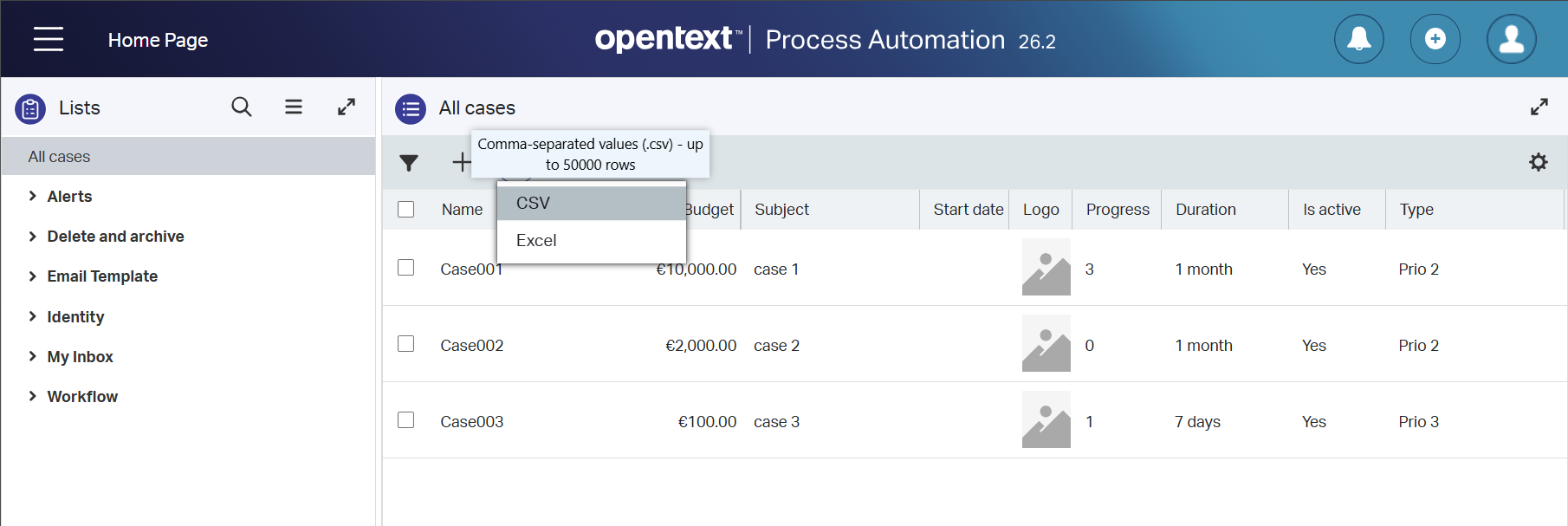Click budget value €100.00
The width and height of the screenshot is (1568, 526).
click(707, 422)
